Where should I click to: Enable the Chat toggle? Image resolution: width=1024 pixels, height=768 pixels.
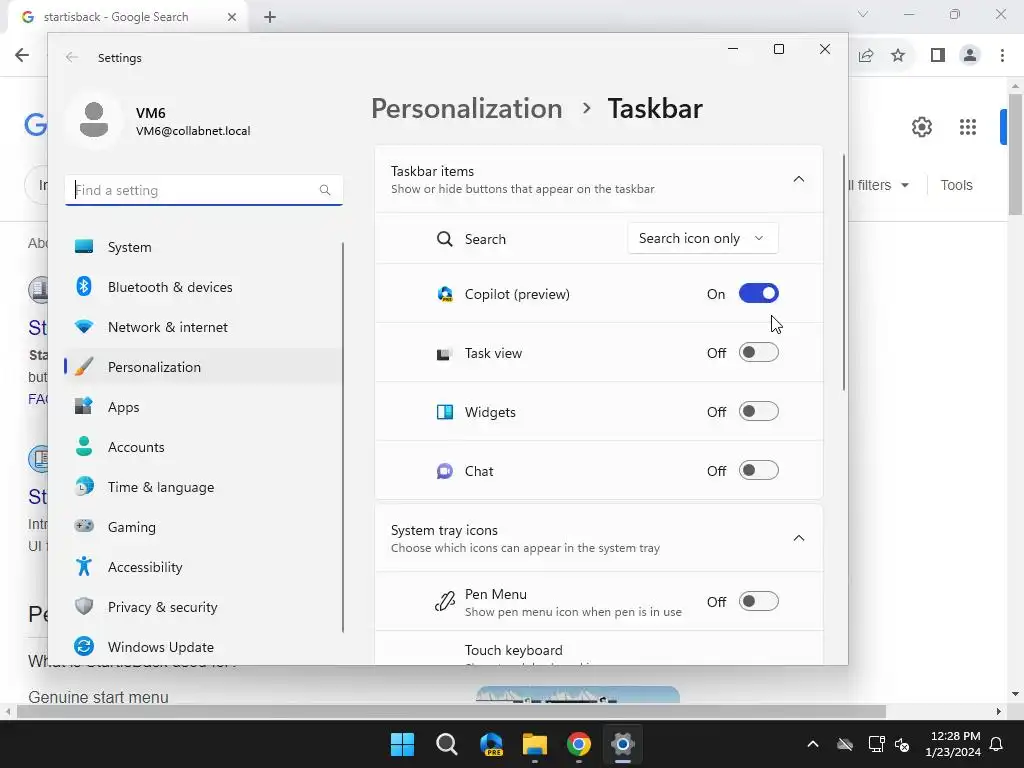pyautogui.click(x=758, y=470)
